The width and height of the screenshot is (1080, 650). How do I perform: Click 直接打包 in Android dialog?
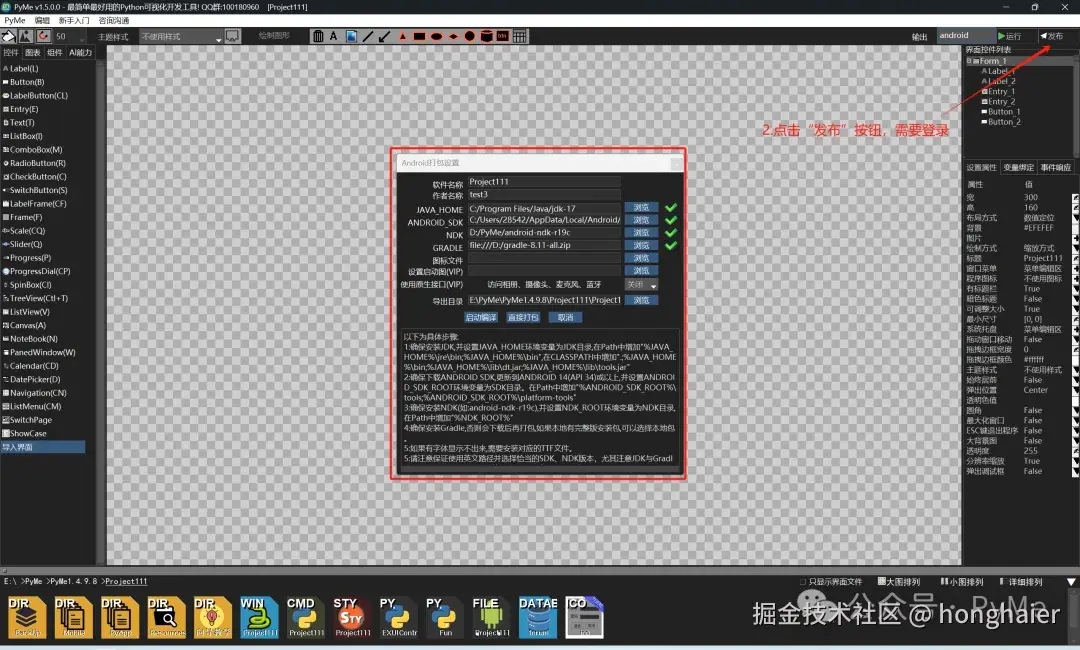point(523,317)
